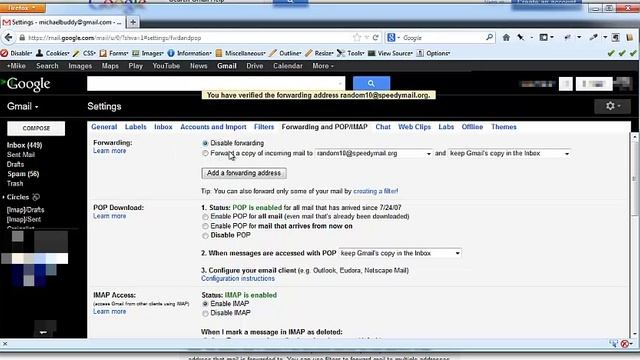Click Add a forwarding address button
This screenshot has width=640, height=360.
[x=244, y=173]
